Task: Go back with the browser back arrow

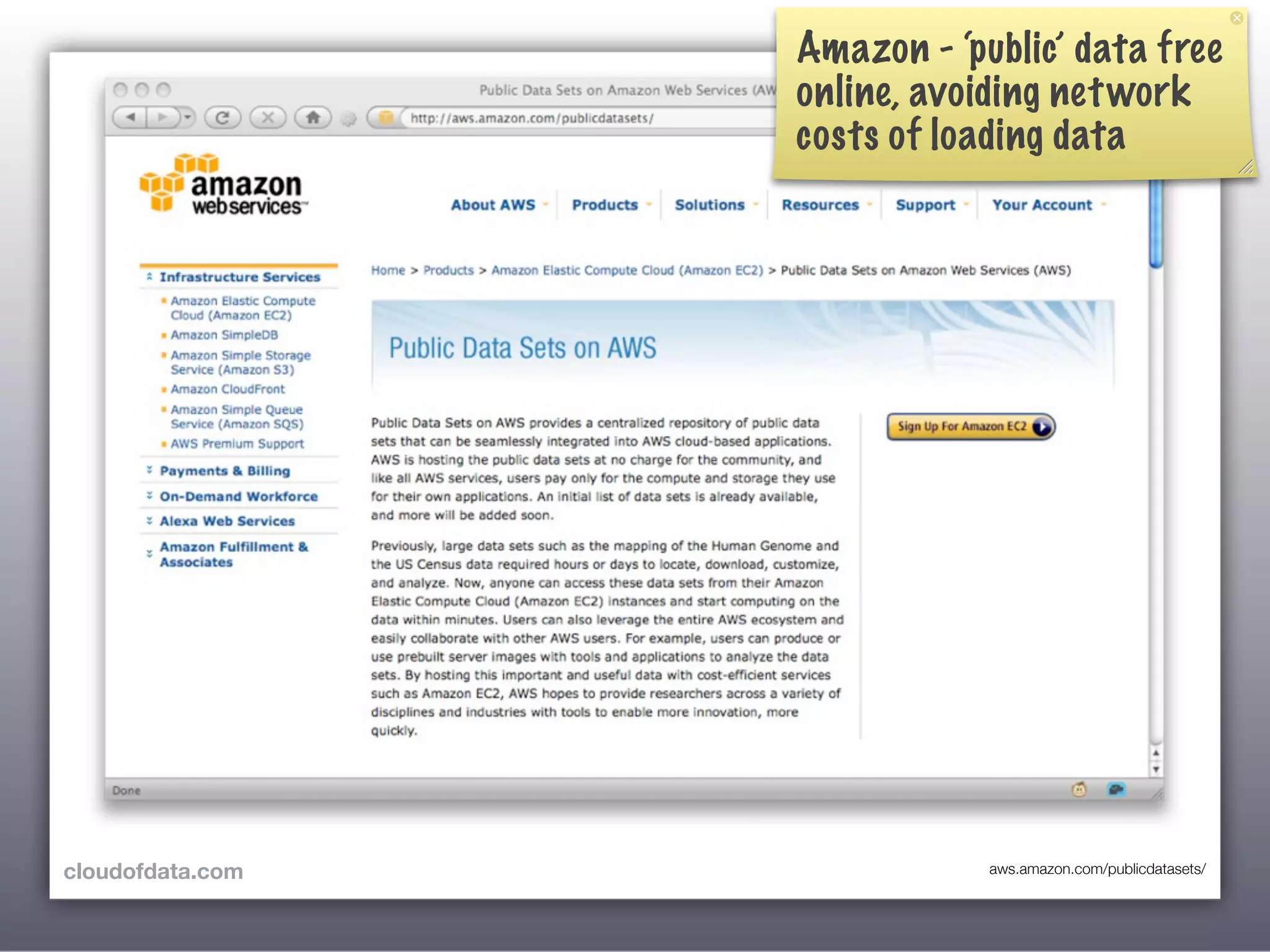Action: (x=130, y=117)
